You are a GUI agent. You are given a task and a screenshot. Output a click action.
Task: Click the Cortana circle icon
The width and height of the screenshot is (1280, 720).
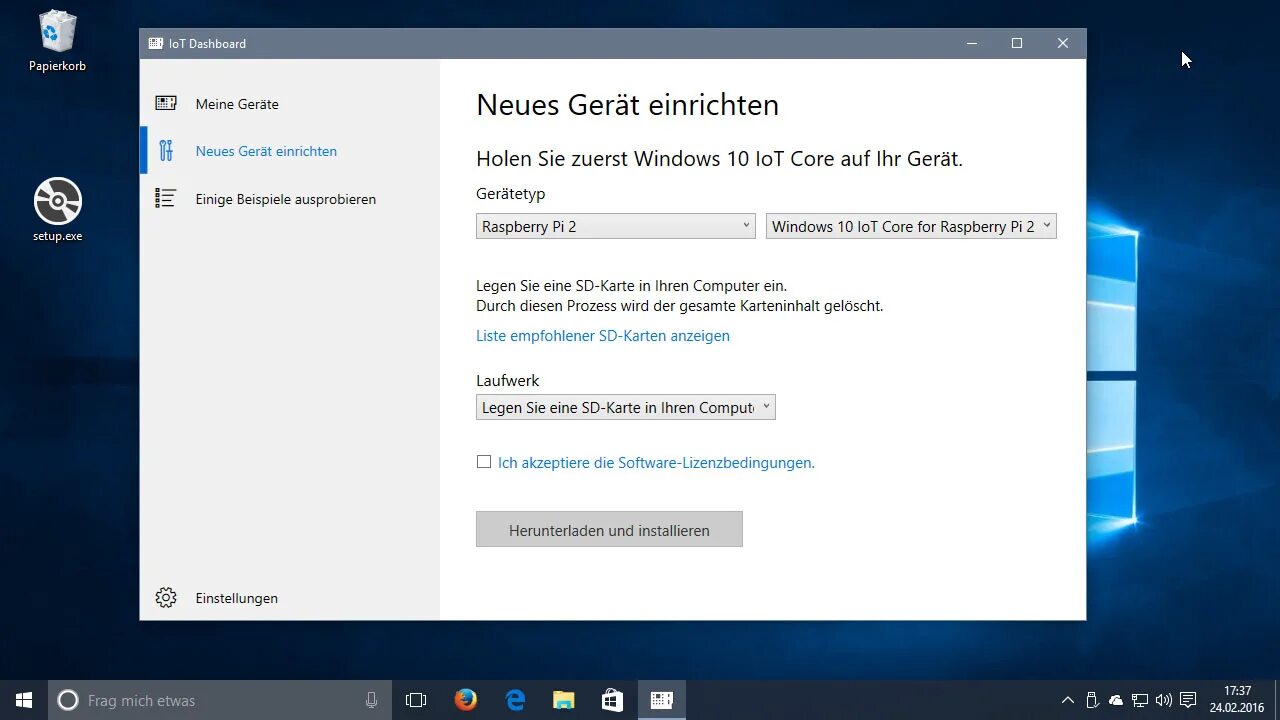coord(68,700)
